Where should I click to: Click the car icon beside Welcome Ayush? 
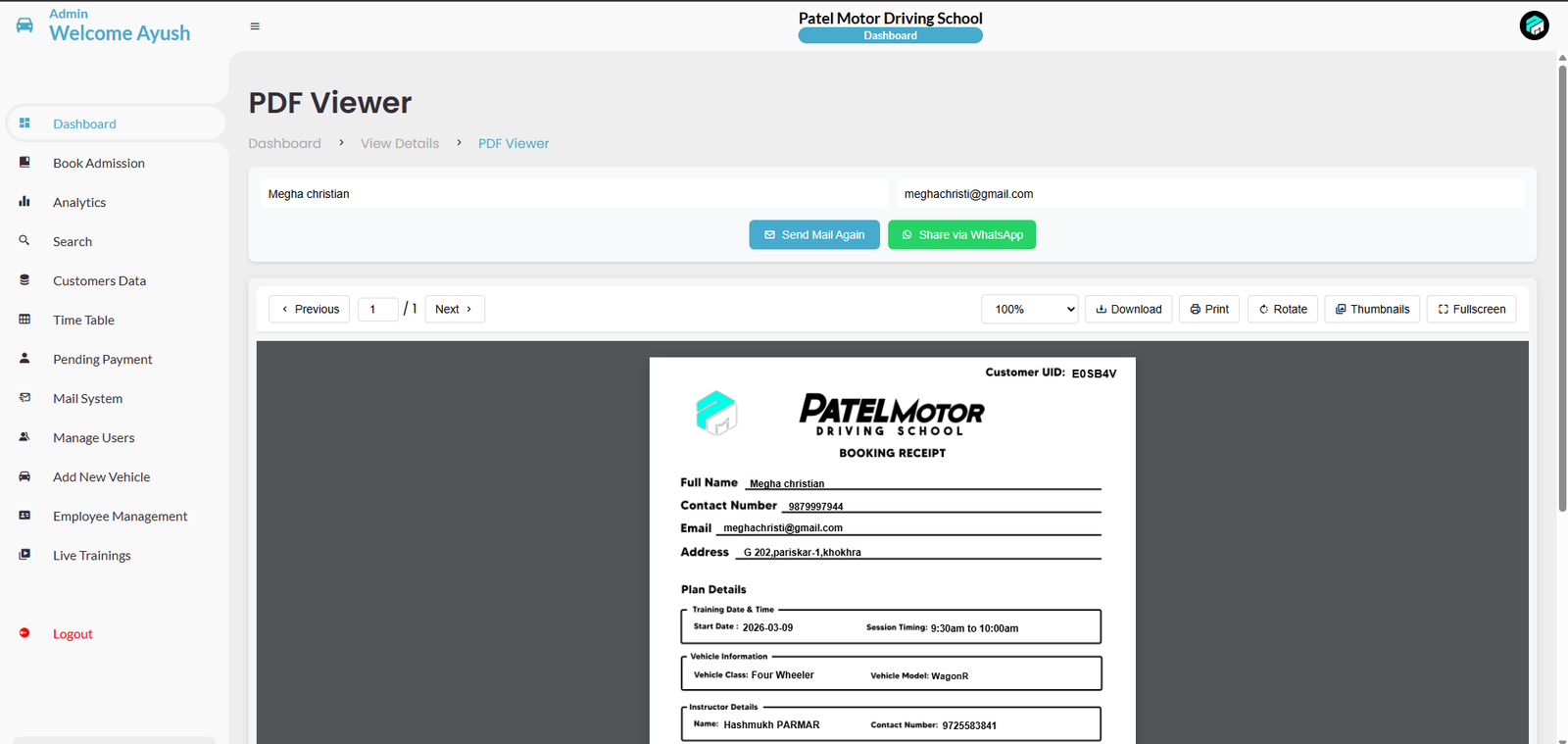[24, 25]
